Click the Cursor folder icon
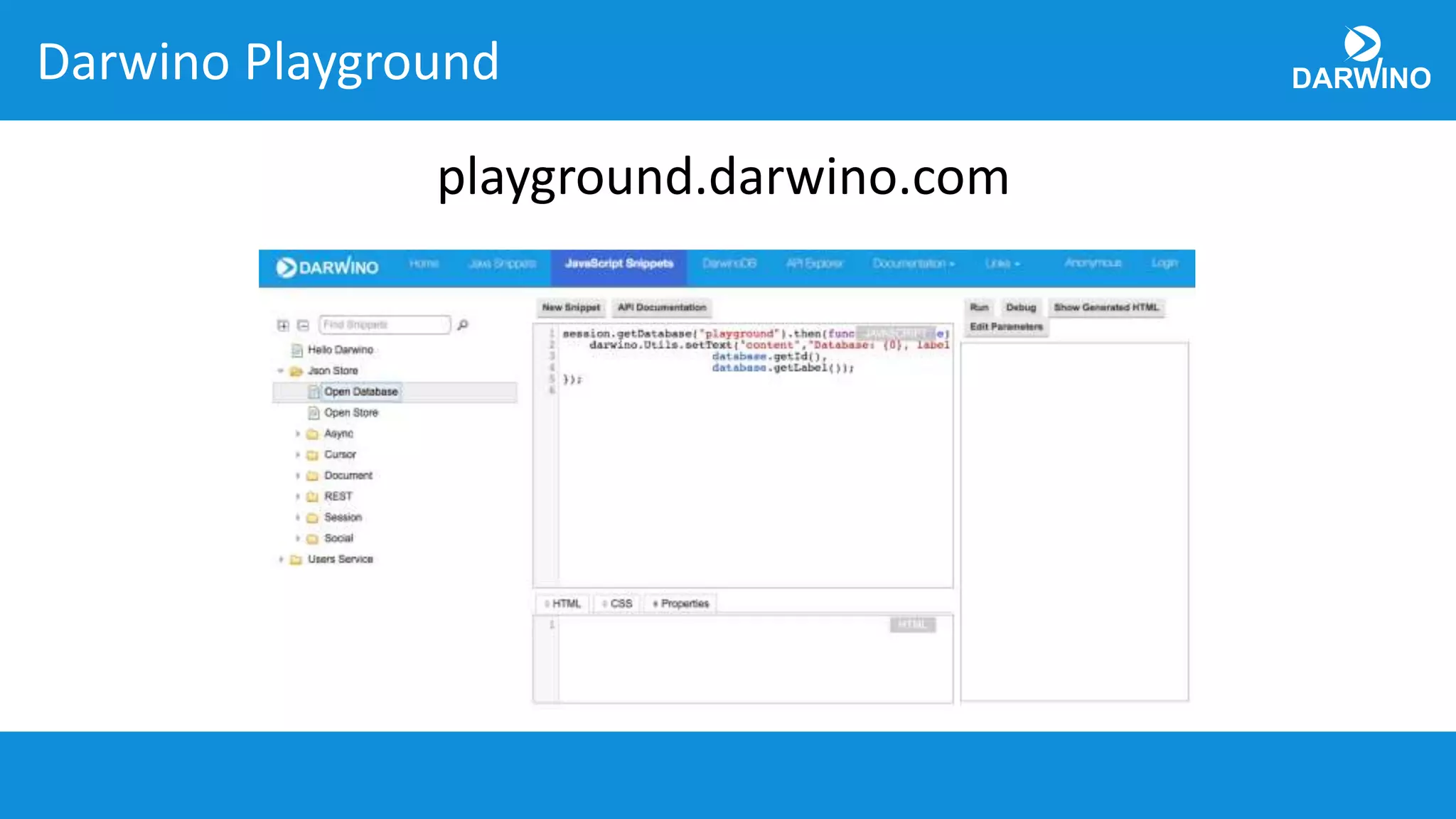1456x819 pixels. [x=312, y=455]
